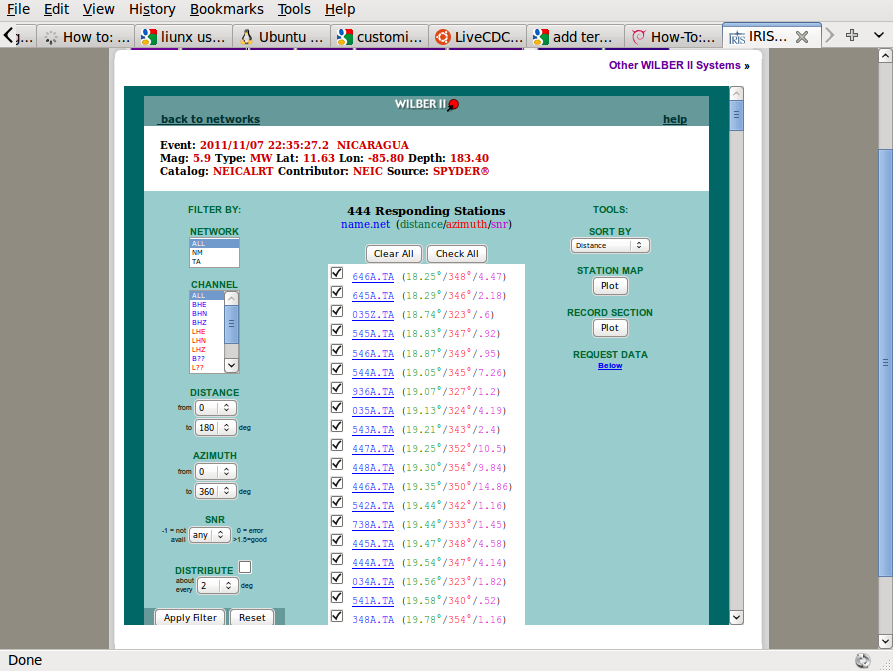Uncheck station 645A.TA checkbox
The image size is (893, 671).
point(337,292)
